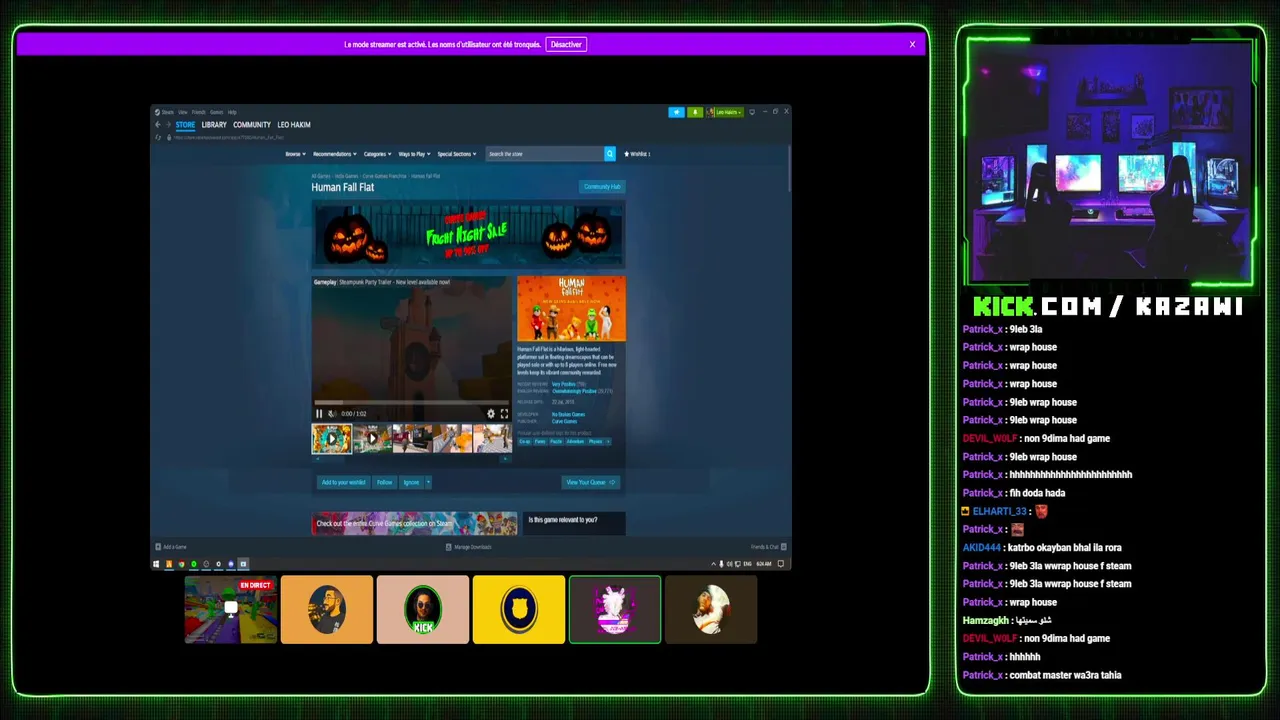Open the green notifications bell icon
This screenshot has height=720, width=1280.
tap(694, 112)
